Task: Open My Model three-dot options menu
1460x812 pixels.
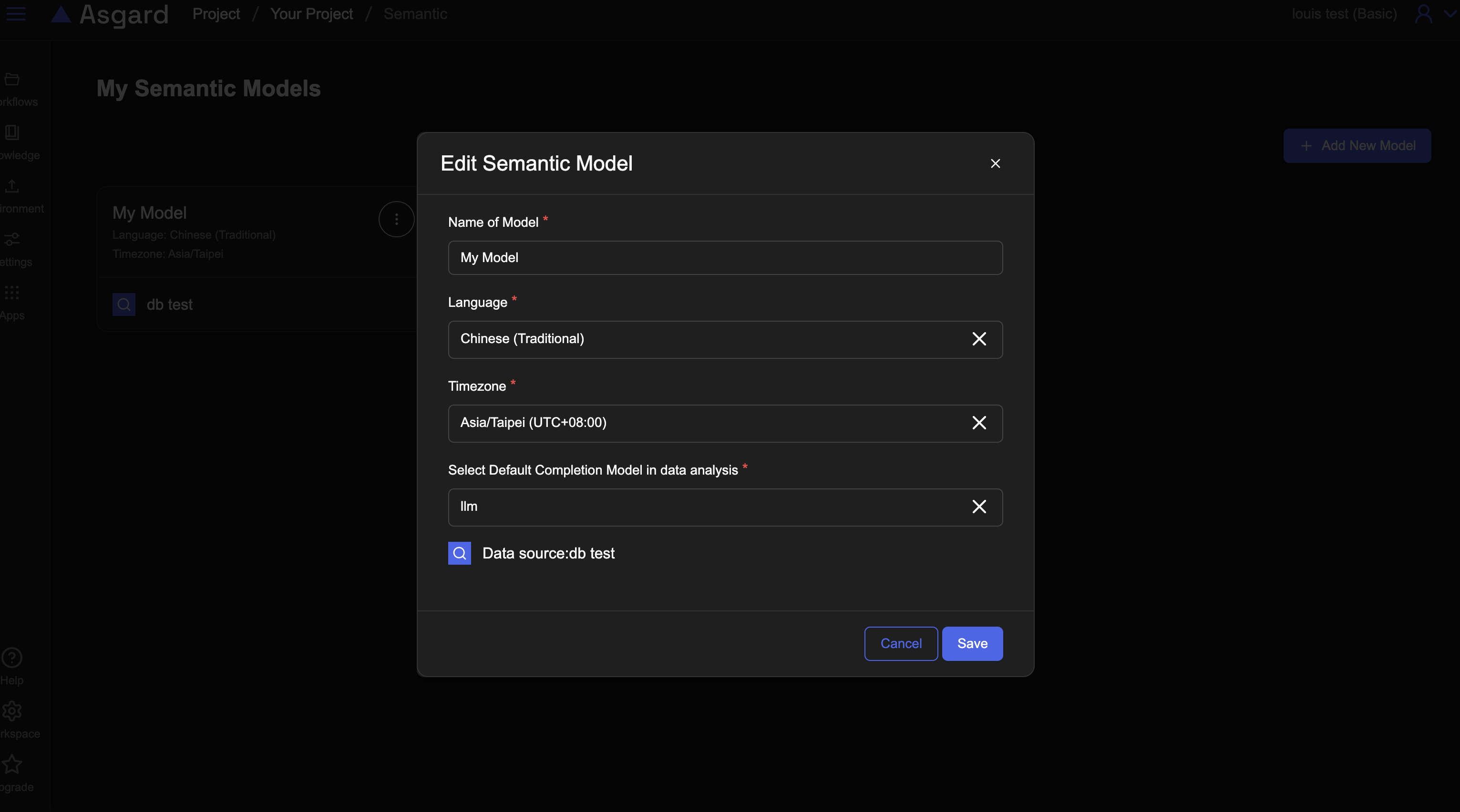Action: 396,219
